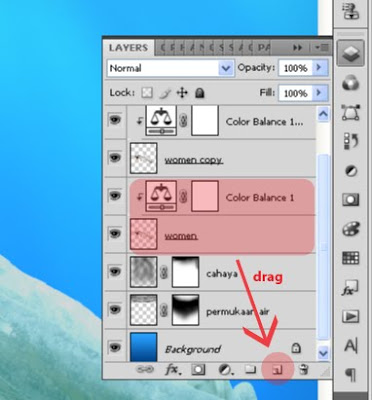
Task: Hide the Color Balance 1 copy layer
Action: (115, 120)
